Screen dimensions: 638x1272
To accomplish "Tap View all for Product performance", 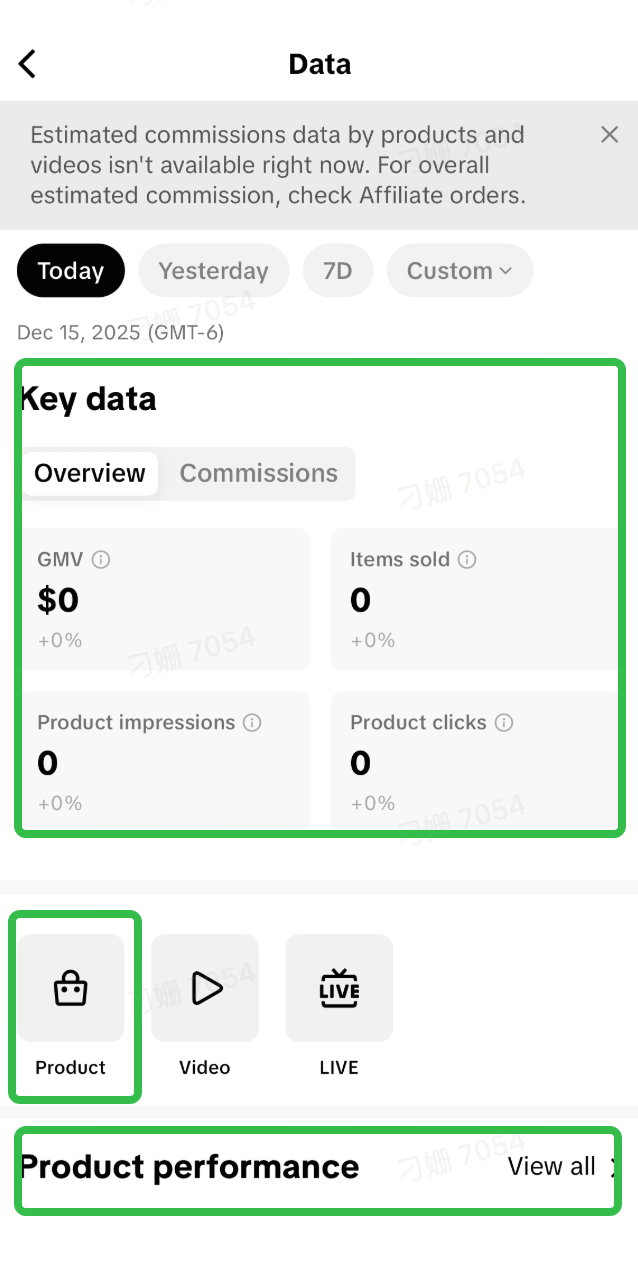I will coord(551,1167).
